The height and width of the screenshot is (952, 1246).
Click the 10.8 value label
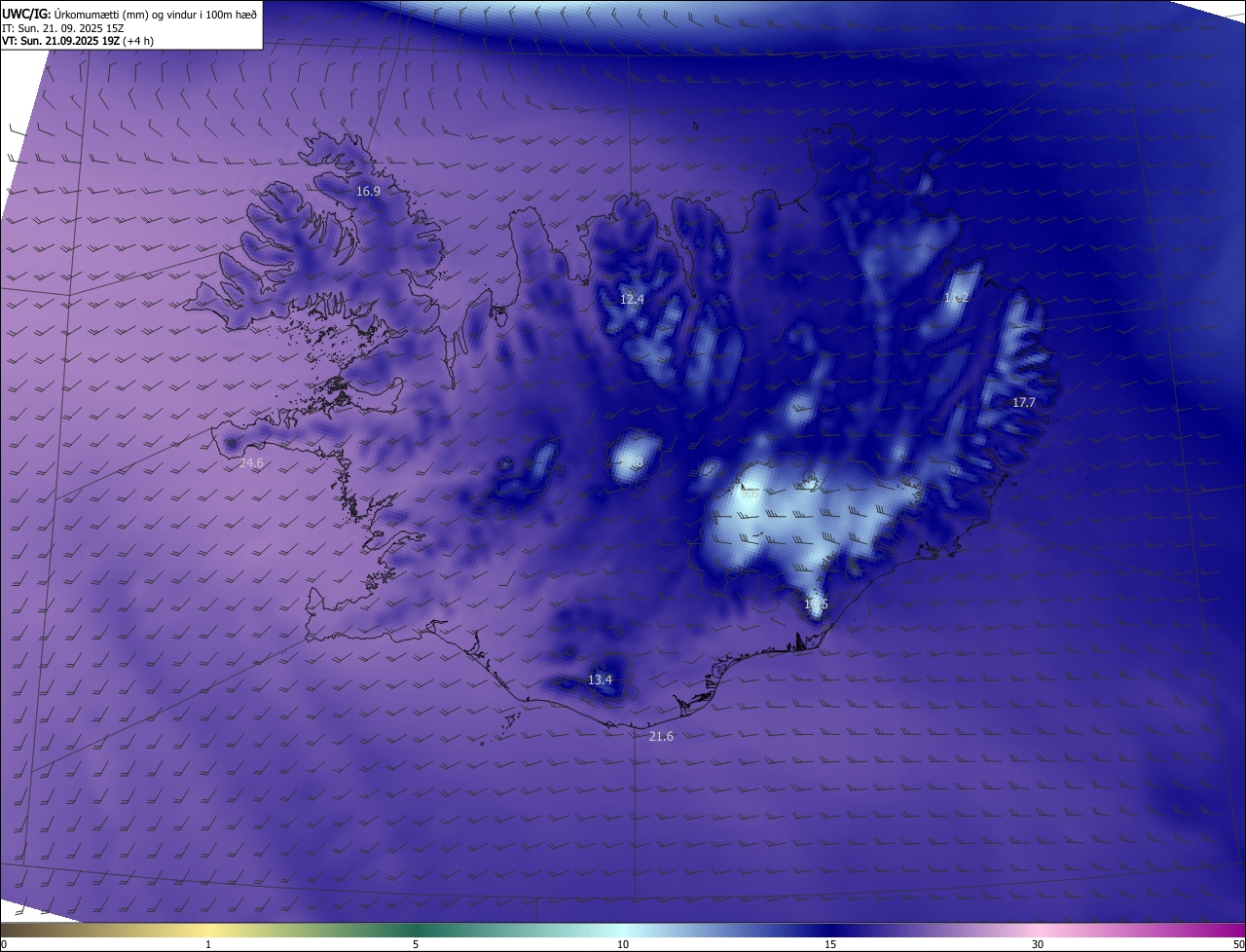click(x=632, y=462)
